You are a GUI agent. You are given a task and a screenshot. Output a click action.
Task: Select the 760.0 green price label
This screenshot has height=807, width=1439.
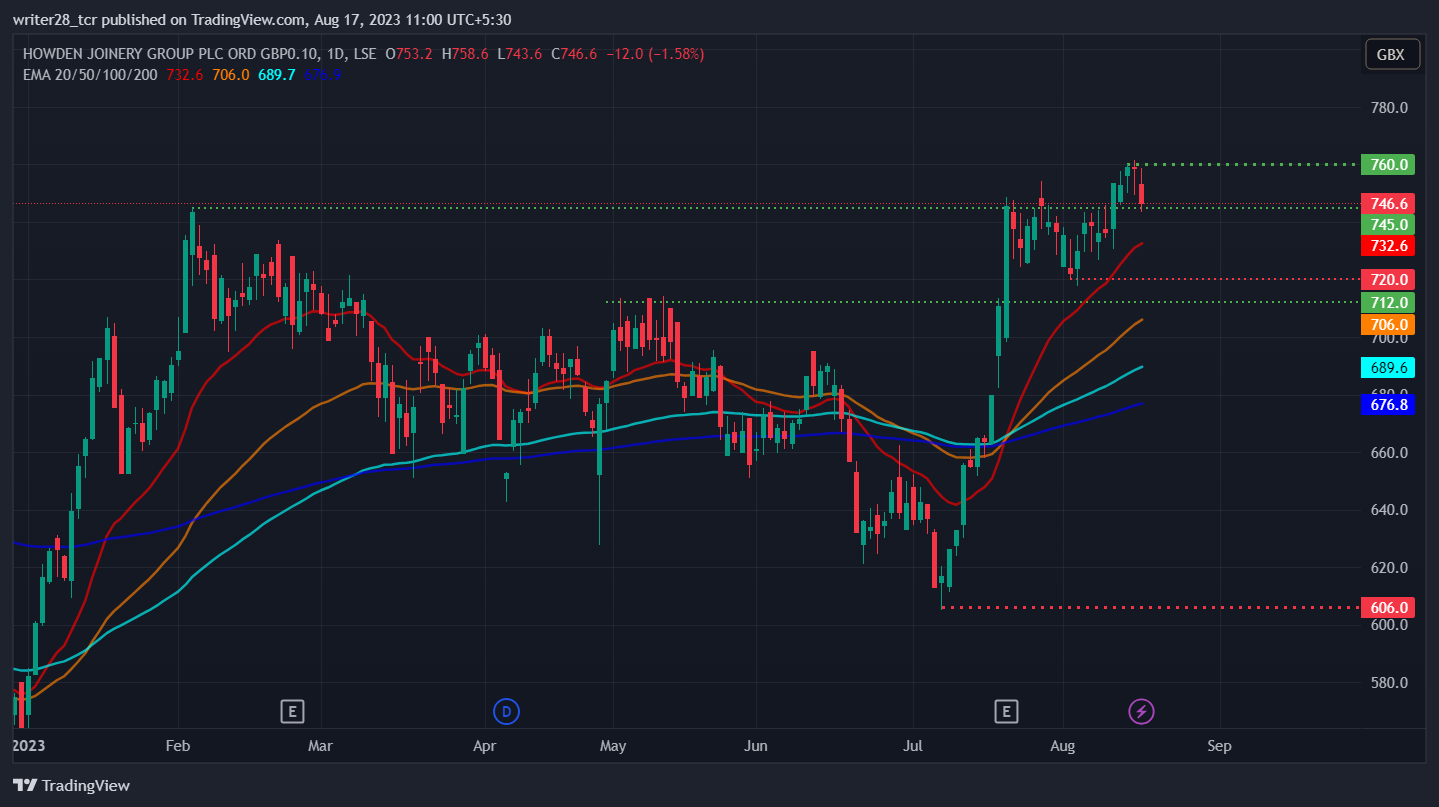click(1388, 164)
